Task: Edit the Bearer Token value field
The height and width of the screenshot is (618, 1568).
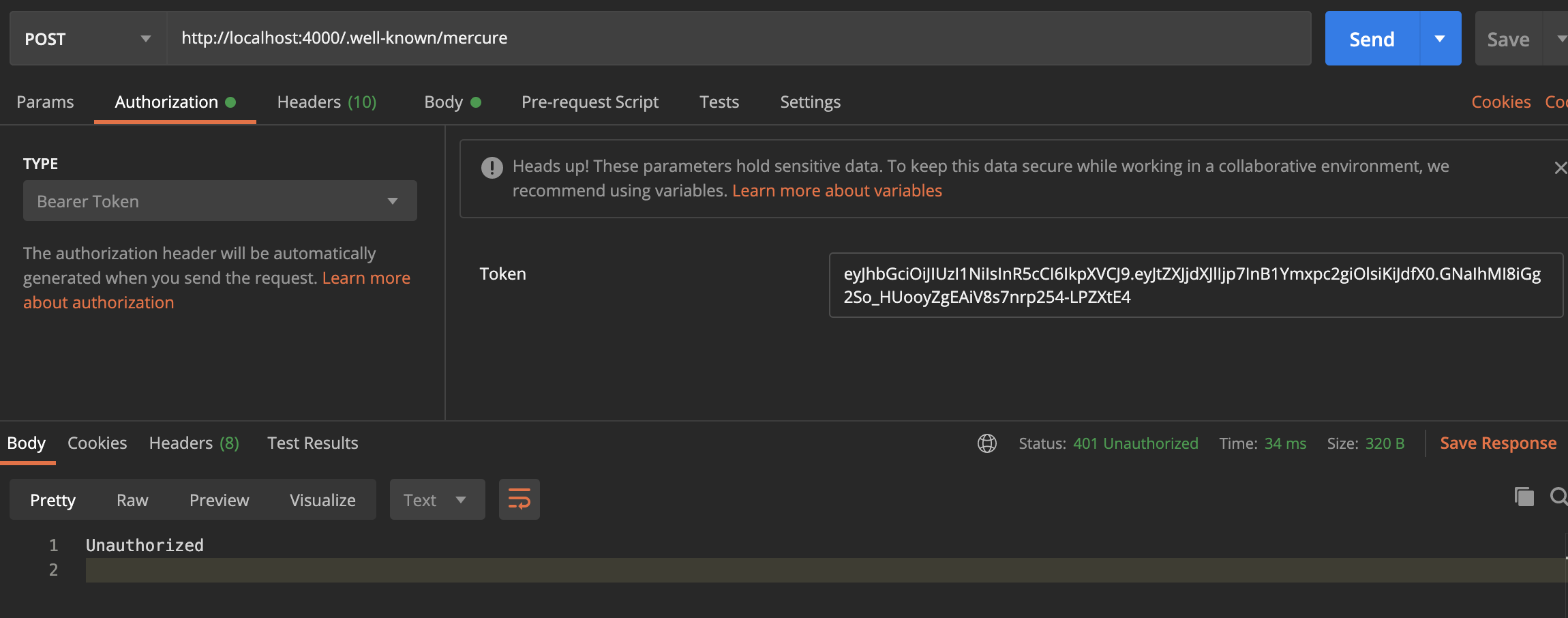Action: (x=1195, y=285)
